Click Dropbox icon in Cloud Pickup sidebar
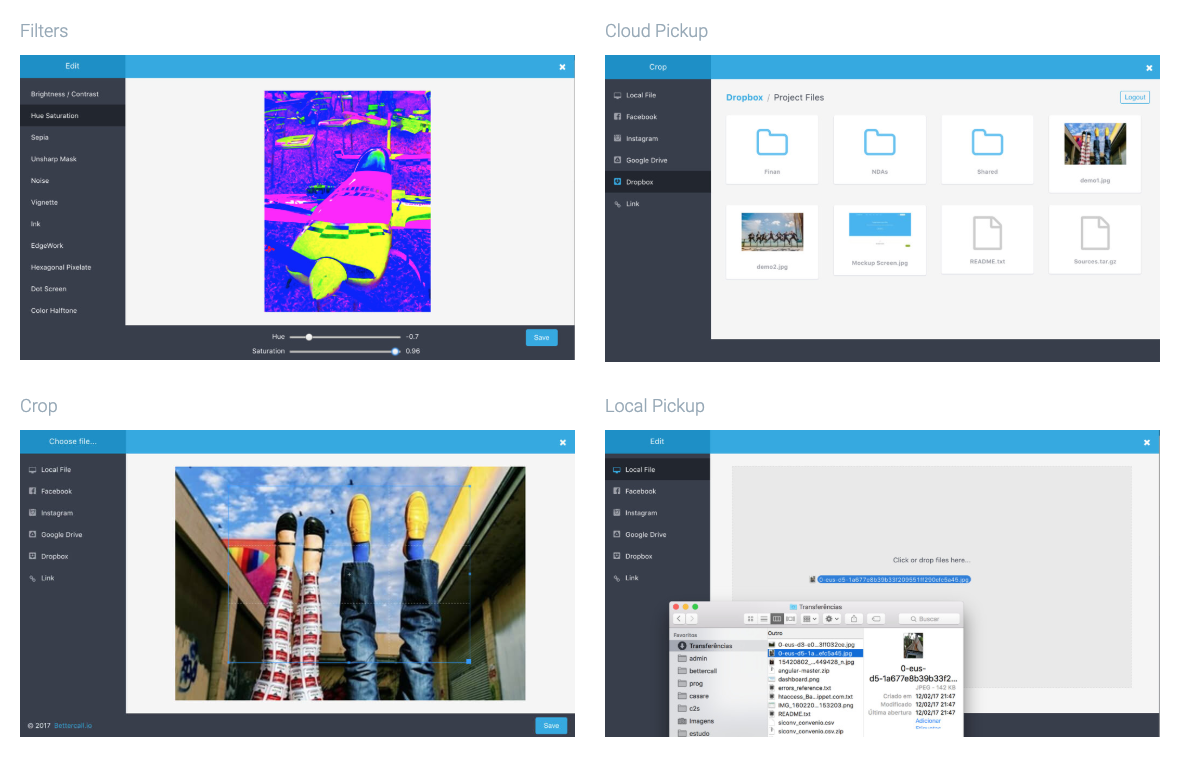The image size is (1185, 770). (x=617, y=182)
